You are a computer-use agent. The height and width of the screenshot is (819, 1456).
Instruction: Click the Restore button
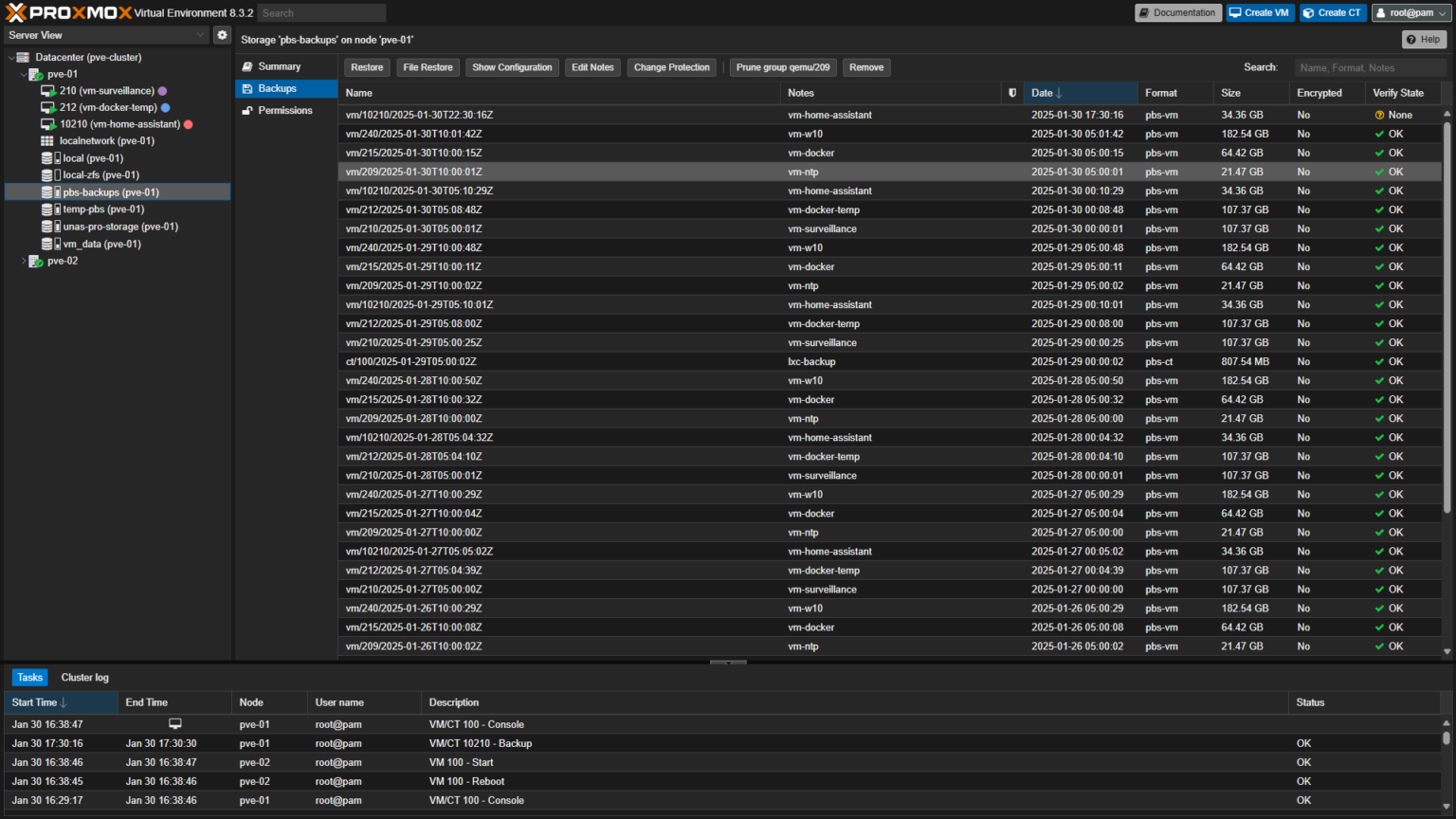367,67
